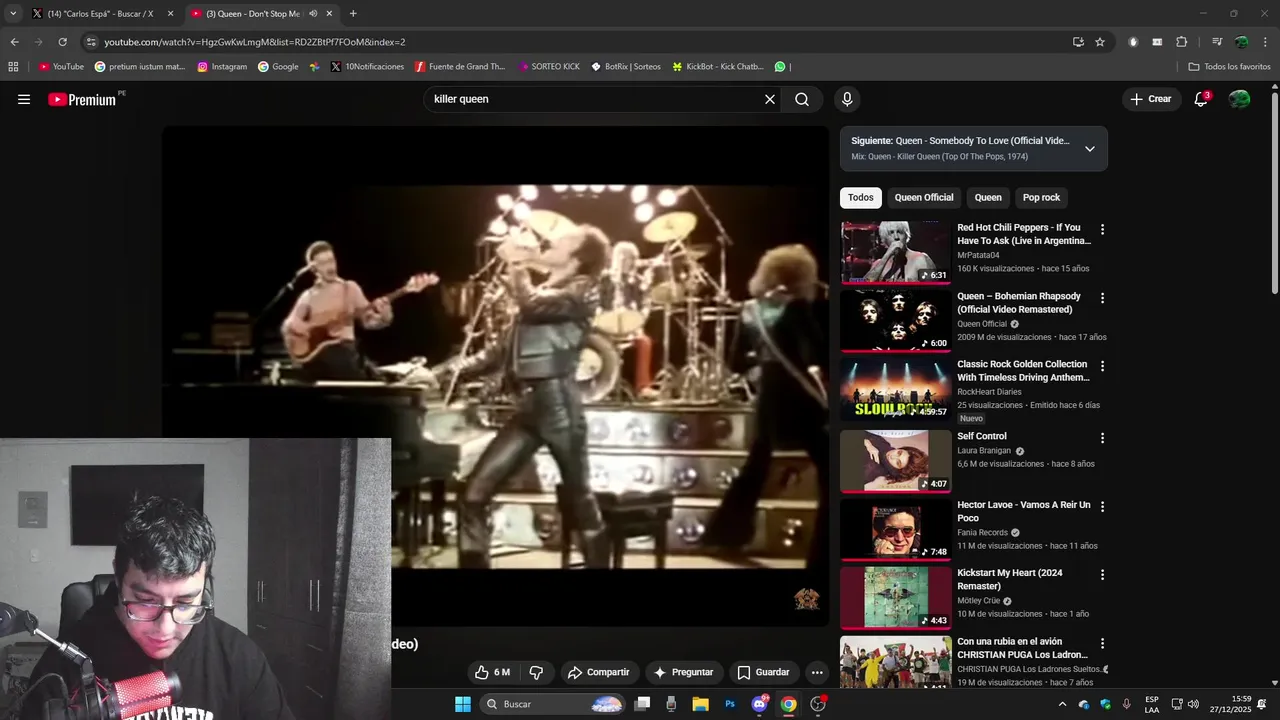Image resolution: width=1280 pixels, height=720 pixels.
Task: Open options for Classic Rock Golden Collection
Action: click(1102, 366)
